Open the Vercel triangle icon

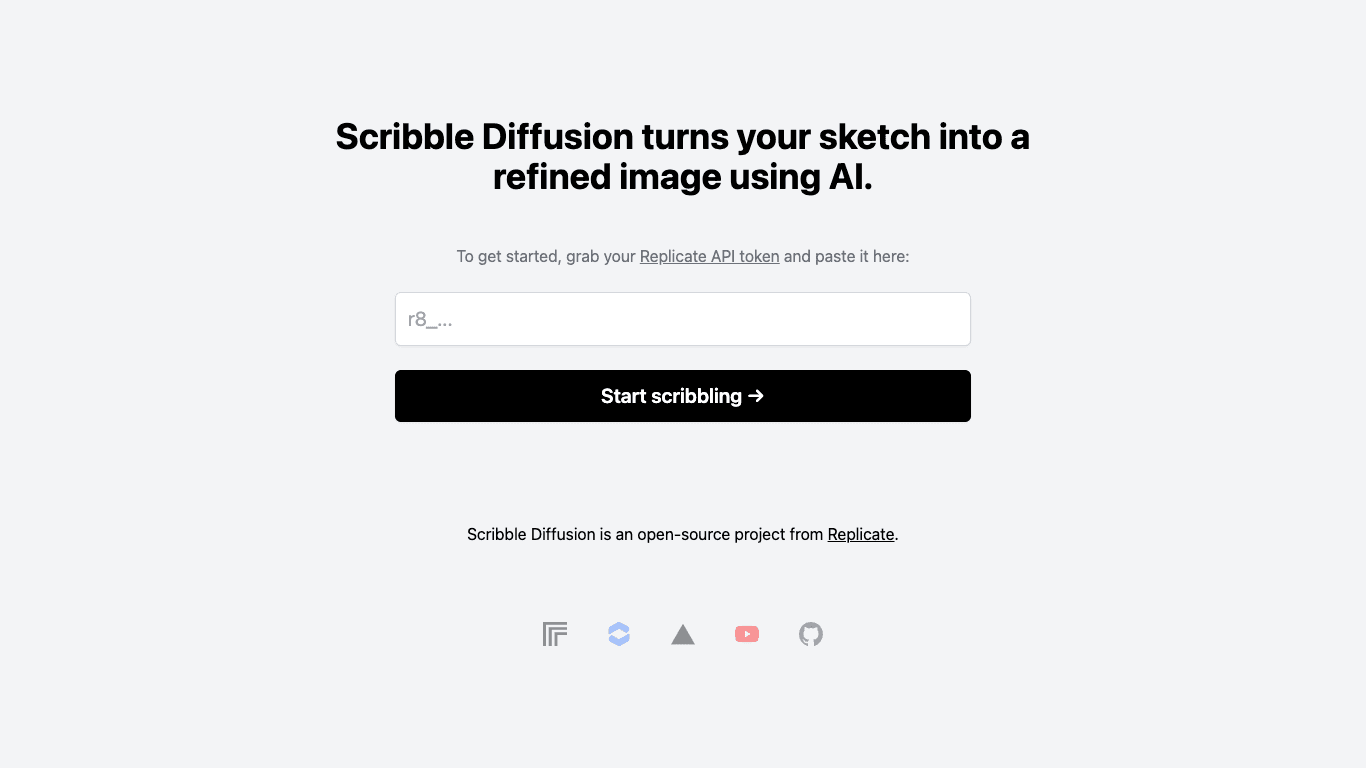tap(683, 634)
